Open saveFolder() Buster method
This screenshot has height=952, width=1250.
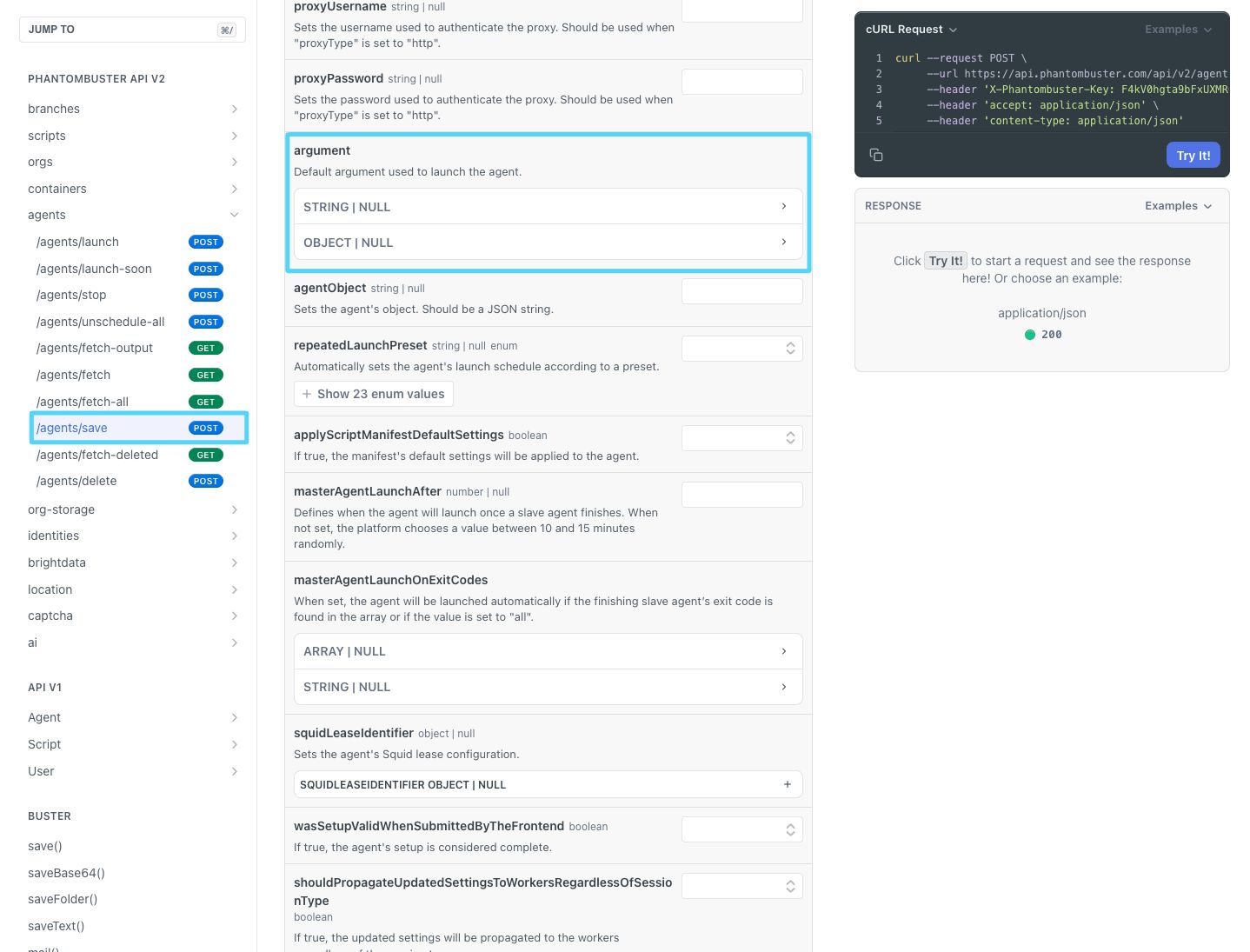[63, 899]
